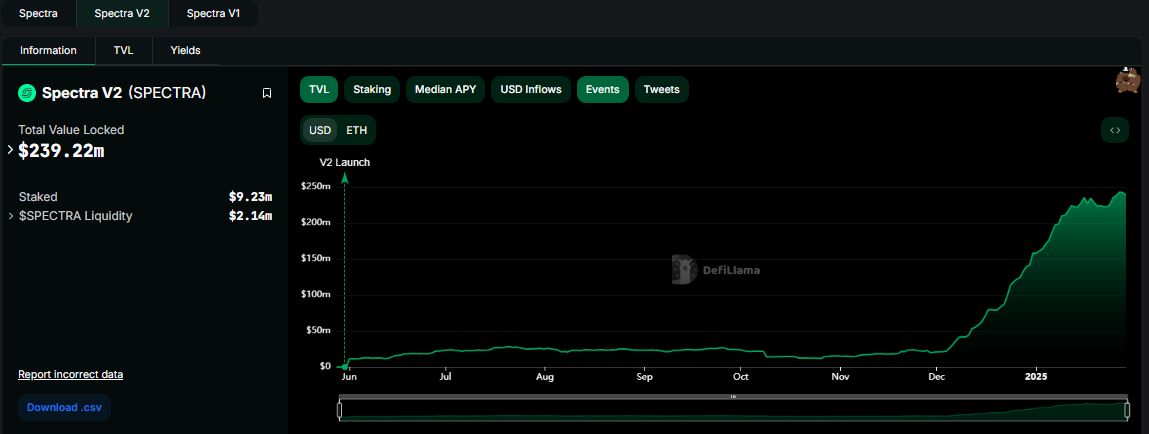
Task: Click the right range slider handle
Action: tap(1127, 411)
